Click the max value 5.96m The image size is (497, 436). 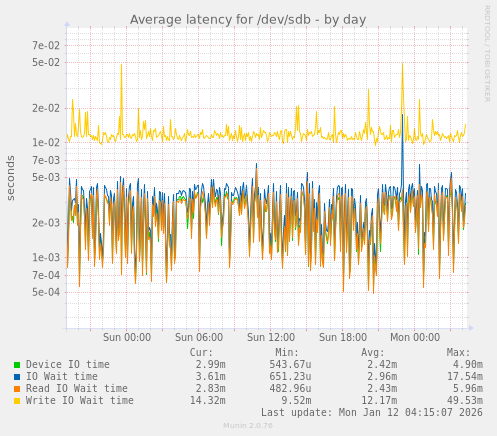click(x=468, y=388)
